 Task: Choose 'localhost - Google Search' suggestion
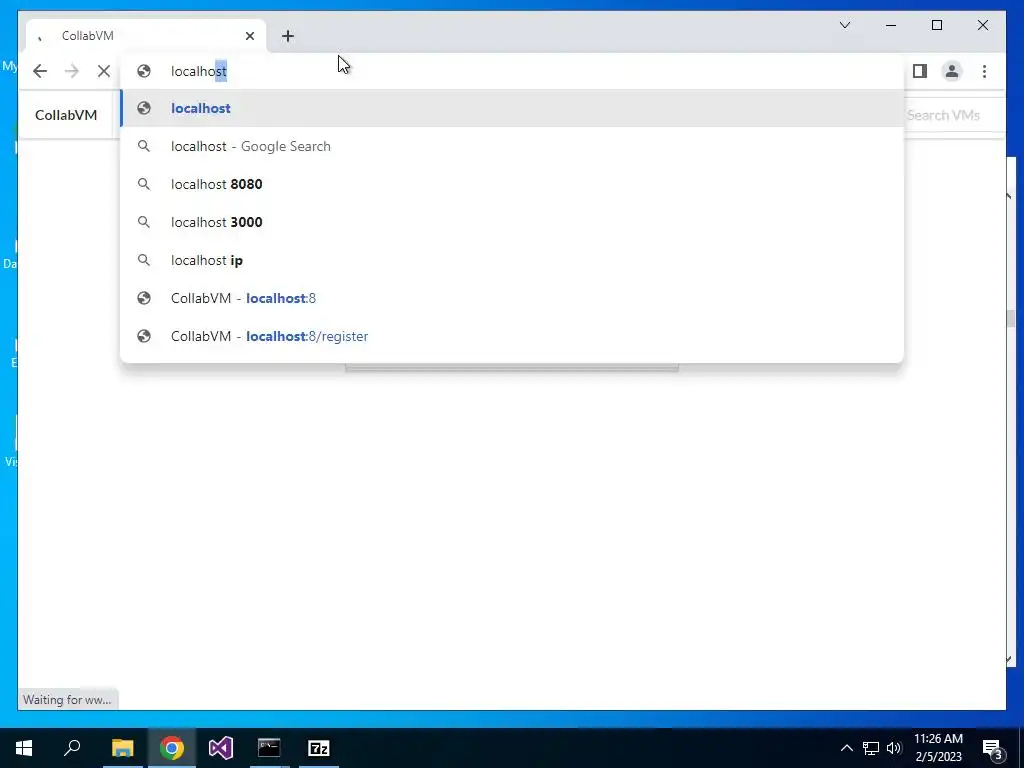(x=512, y=146)
